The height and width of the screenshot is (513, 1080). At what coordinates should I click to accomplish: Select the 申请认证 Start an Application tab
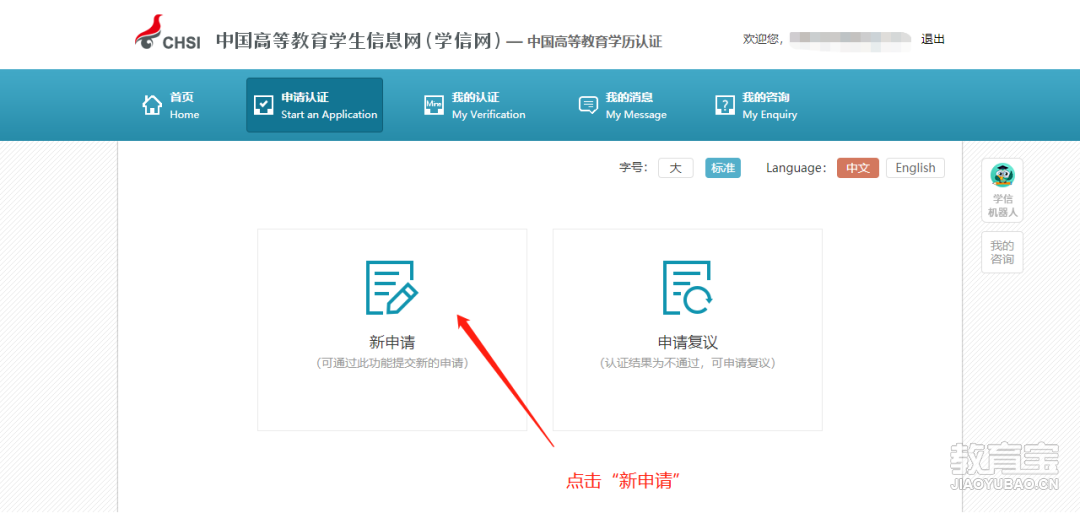coord(314,105)
